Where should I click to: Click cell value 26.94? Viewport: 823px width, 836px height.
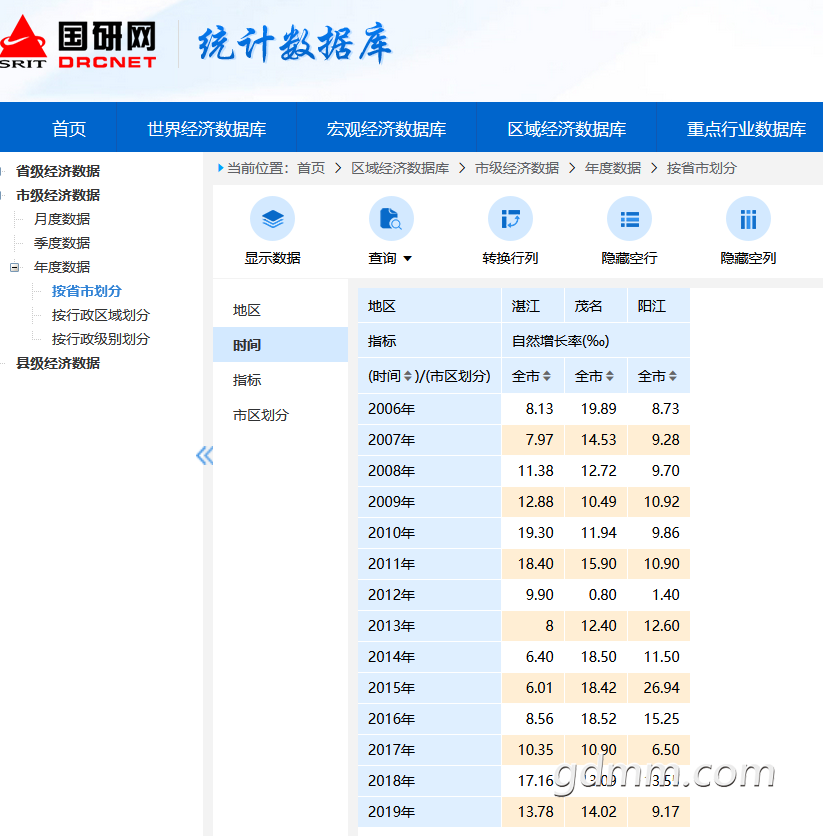(x=661, y=688)
